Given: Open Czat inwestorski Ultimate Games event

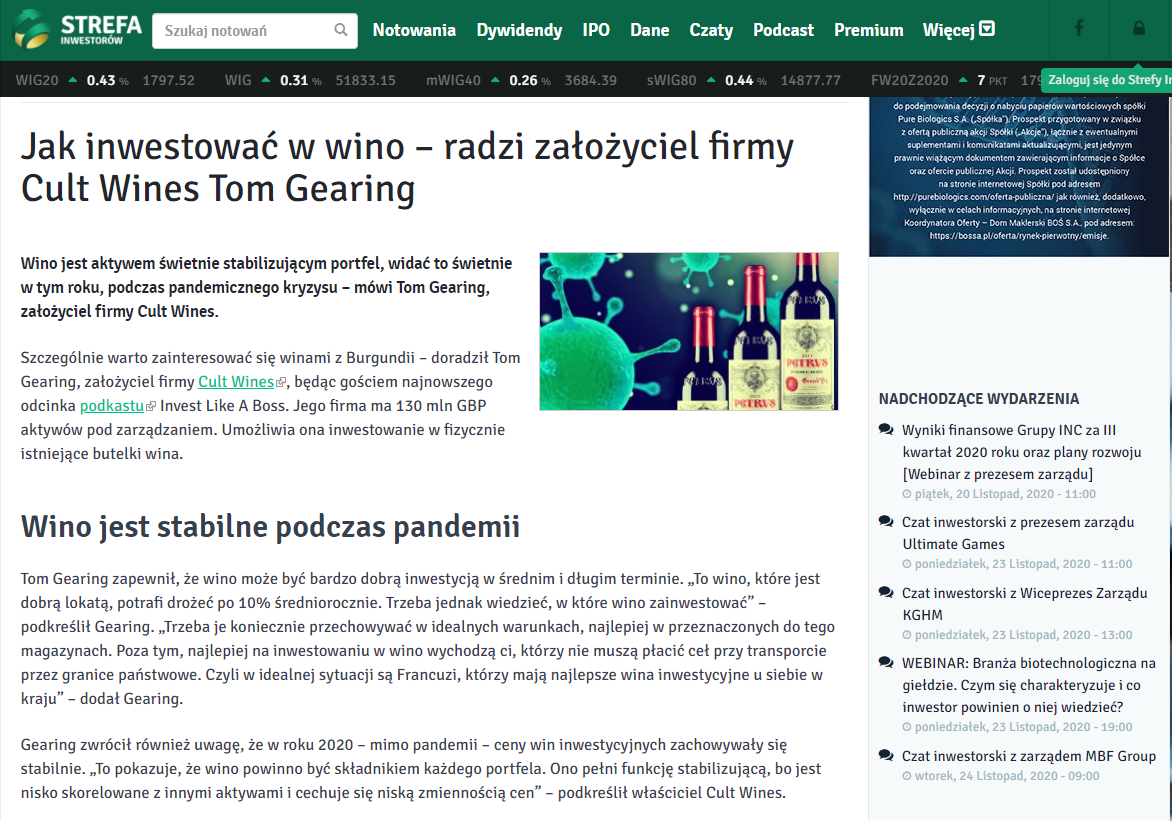Looking at the screenshot, I should coord(1018,532).
